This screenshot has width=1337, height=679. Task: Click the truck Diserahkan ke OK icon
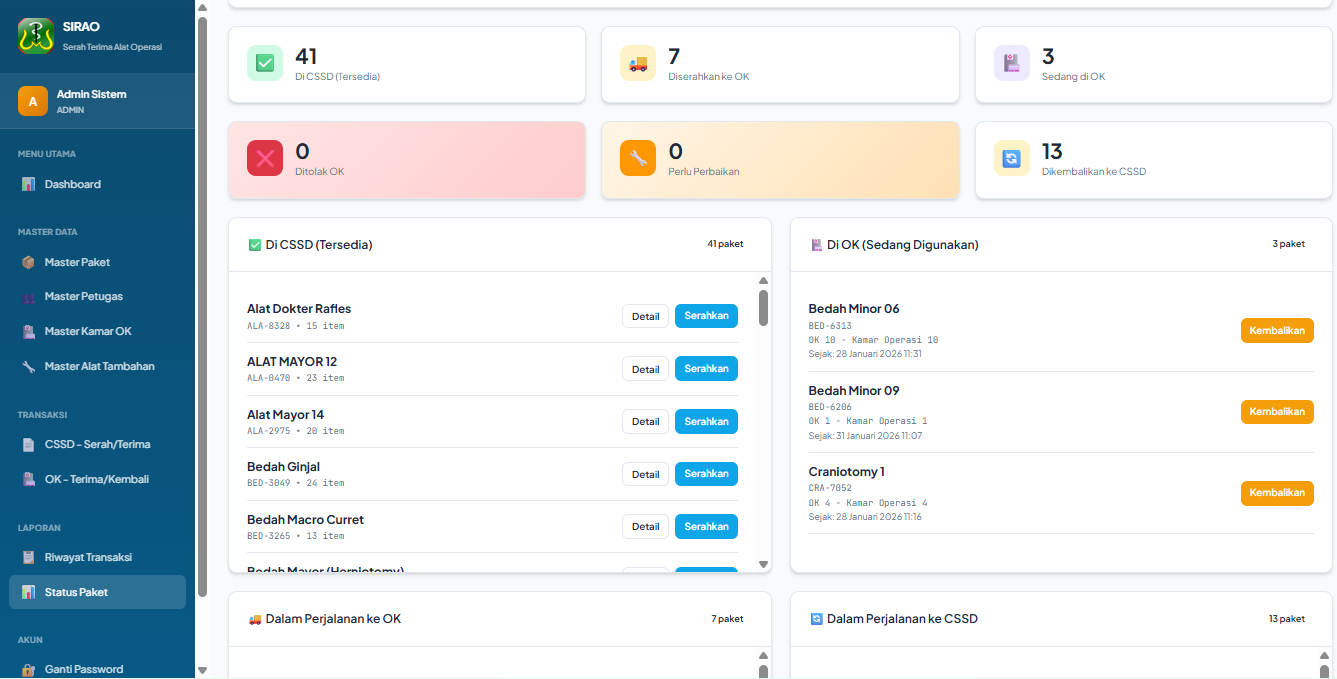point(638,63)
